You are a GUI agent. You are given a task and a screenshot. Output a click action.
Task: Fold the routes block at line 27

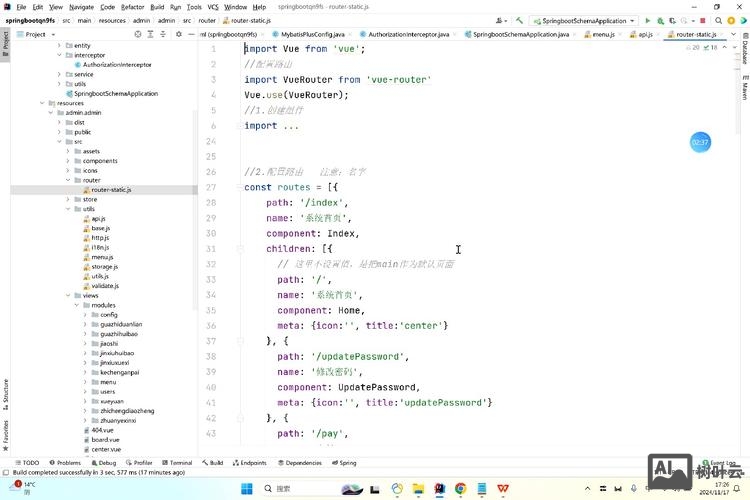coord(240,187)
